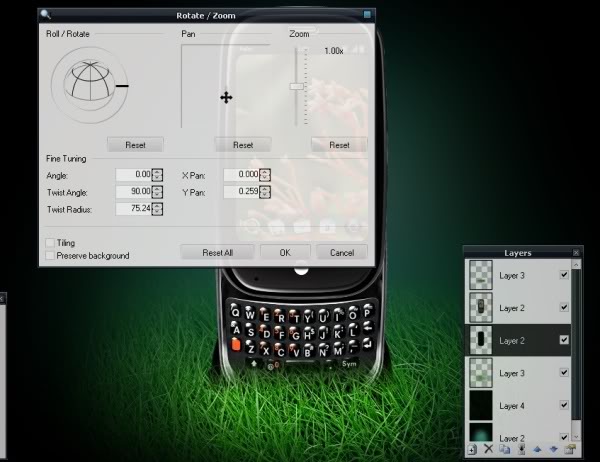Viewport: 600px width, 462px height.
Task: Click the Twist Angle field showing 90.00
Action: (134, 191)
